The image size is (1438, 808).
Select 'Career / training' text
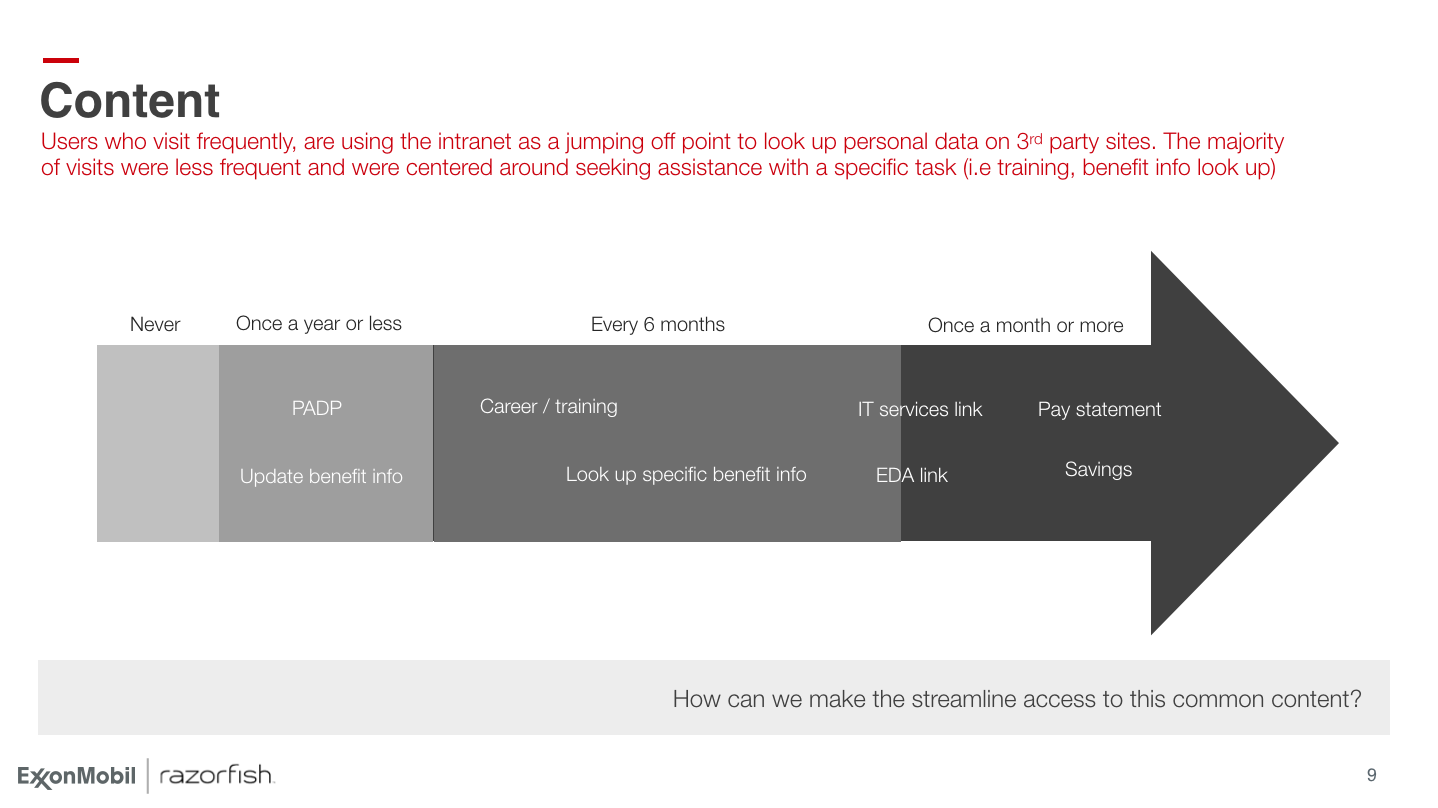(x=548, y=406)
